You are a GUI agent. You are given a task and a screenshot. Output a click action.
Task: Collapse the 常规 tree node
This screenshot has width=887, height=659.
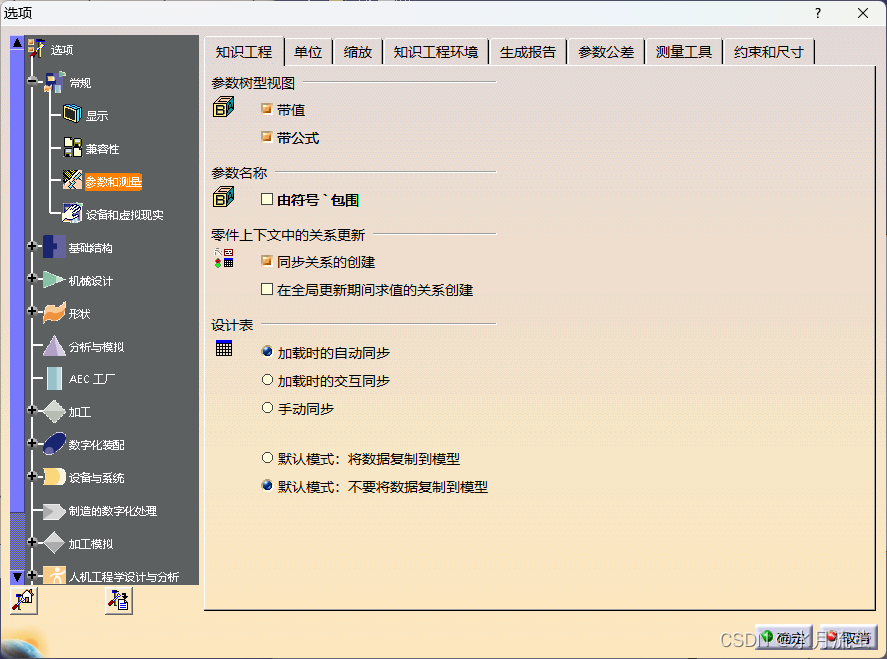click(x=32, y=82)
